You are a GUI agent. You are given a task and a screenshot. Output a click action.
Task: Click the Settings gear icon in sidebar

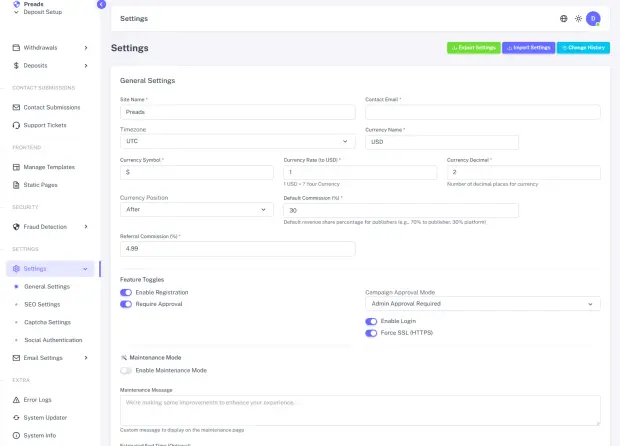(x=16, y=268)
